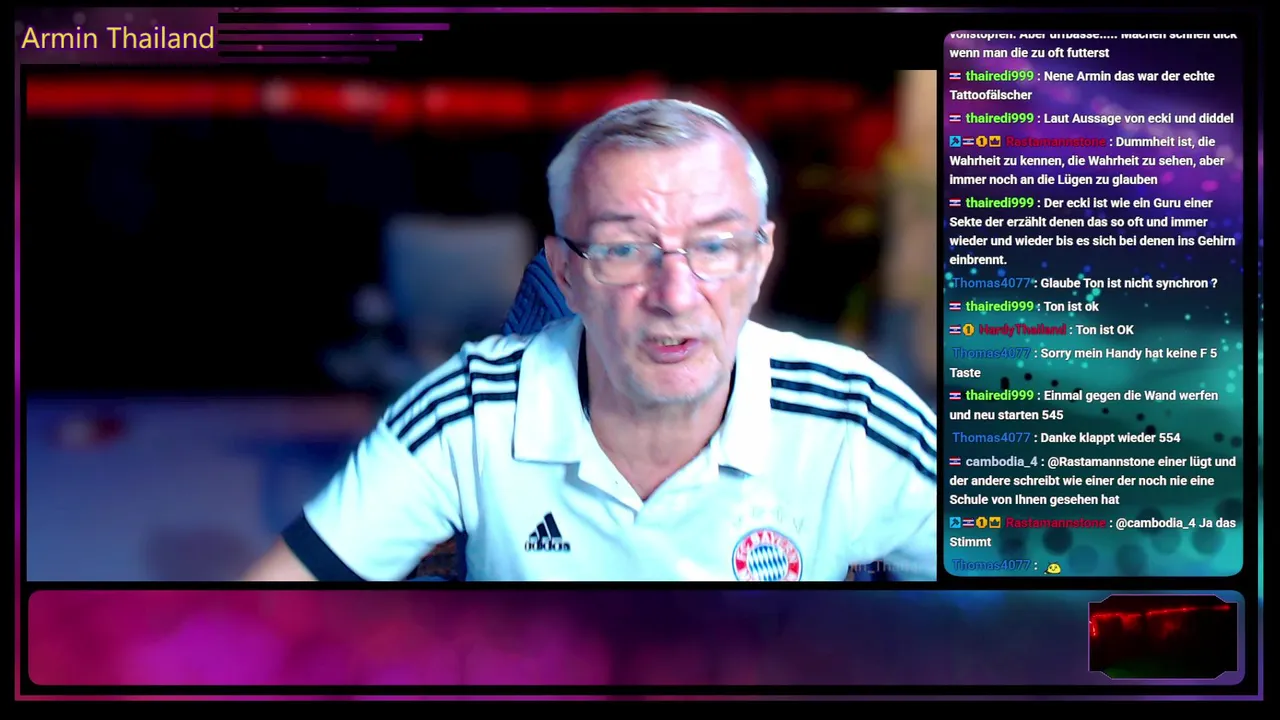Click the chick emoji in Thomas4077's last message
1280x720 pixels.
click(1052, 568)
